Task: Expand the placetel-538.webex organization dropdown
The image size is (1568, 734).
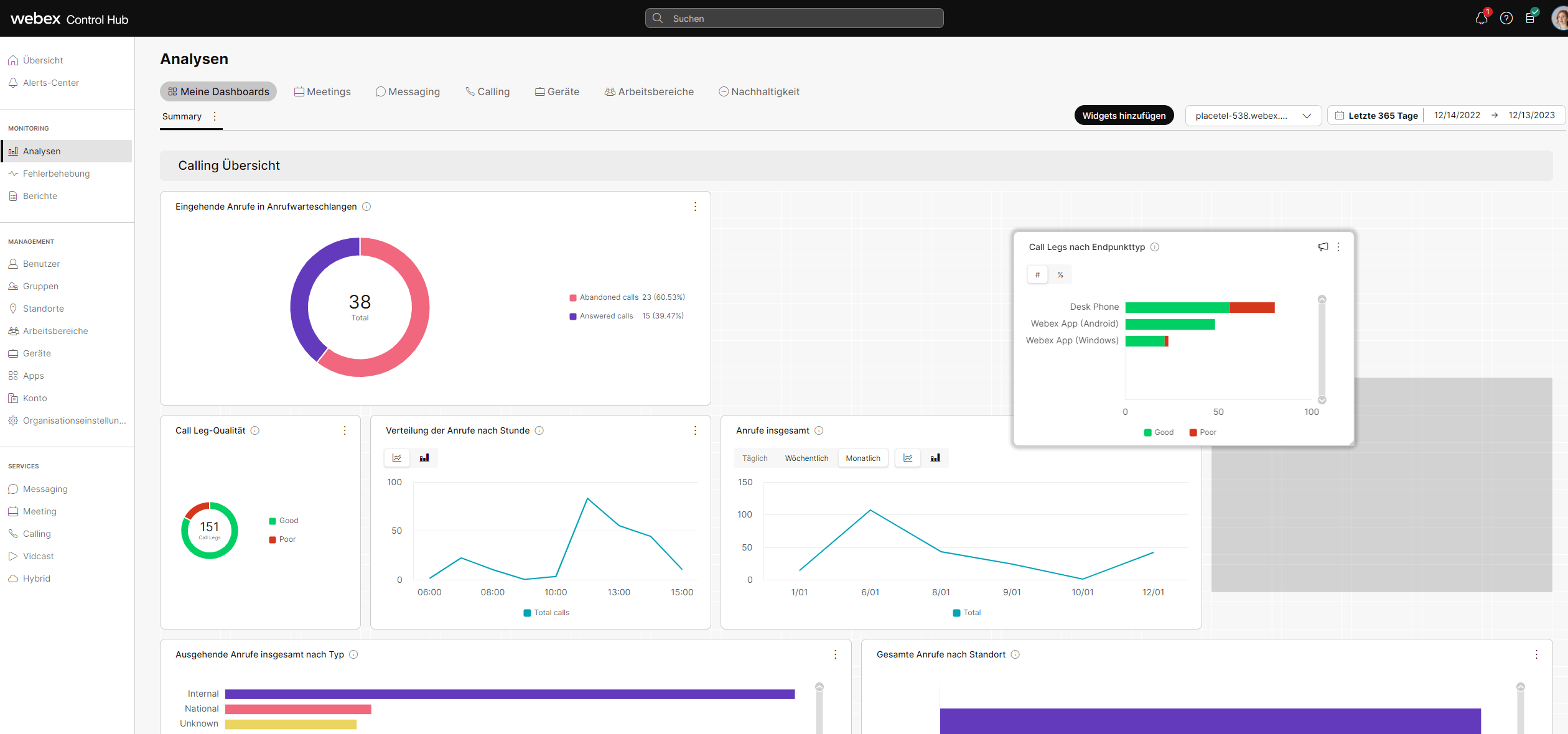Action: [1253, 116]
